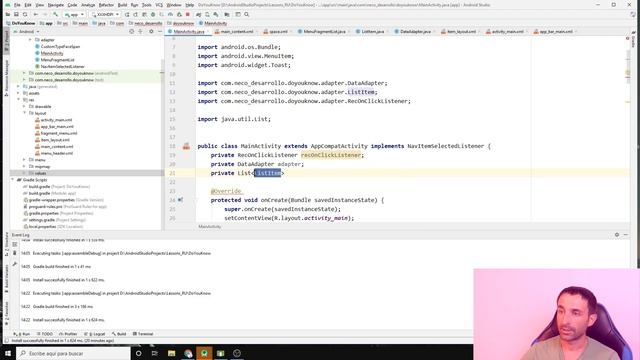Open the TODO tool window
The height and width of the screenshot is (360, 640).
45,334
